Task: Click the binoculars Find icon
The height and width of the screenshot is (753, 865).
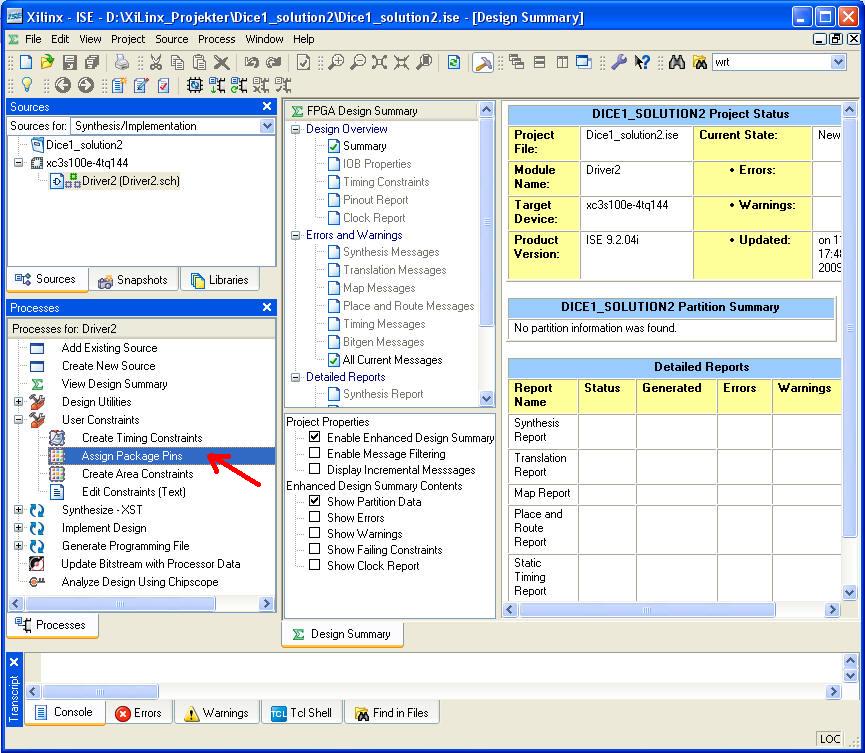Action: 677,62
